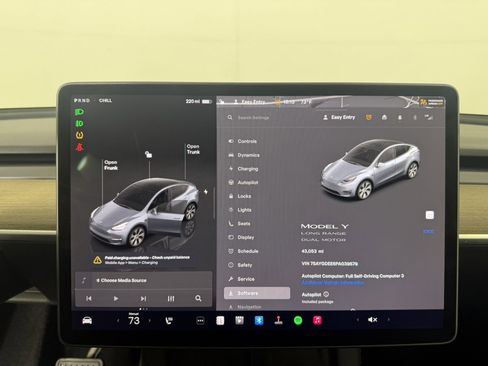
Task: Tap the muted speaker volume icon
Action: tap(372, 320)
